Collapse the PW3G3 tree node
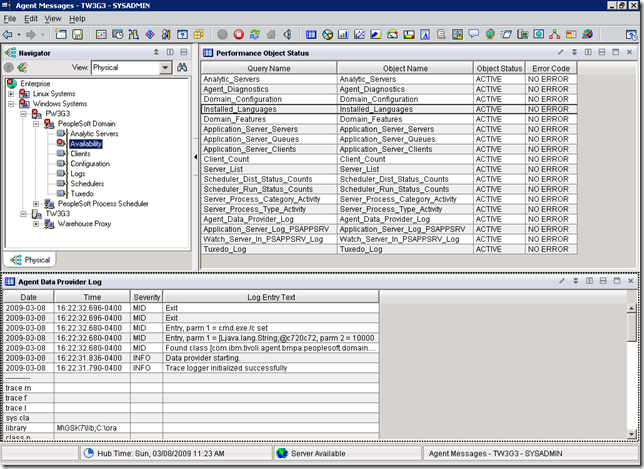 pos(23,113)
